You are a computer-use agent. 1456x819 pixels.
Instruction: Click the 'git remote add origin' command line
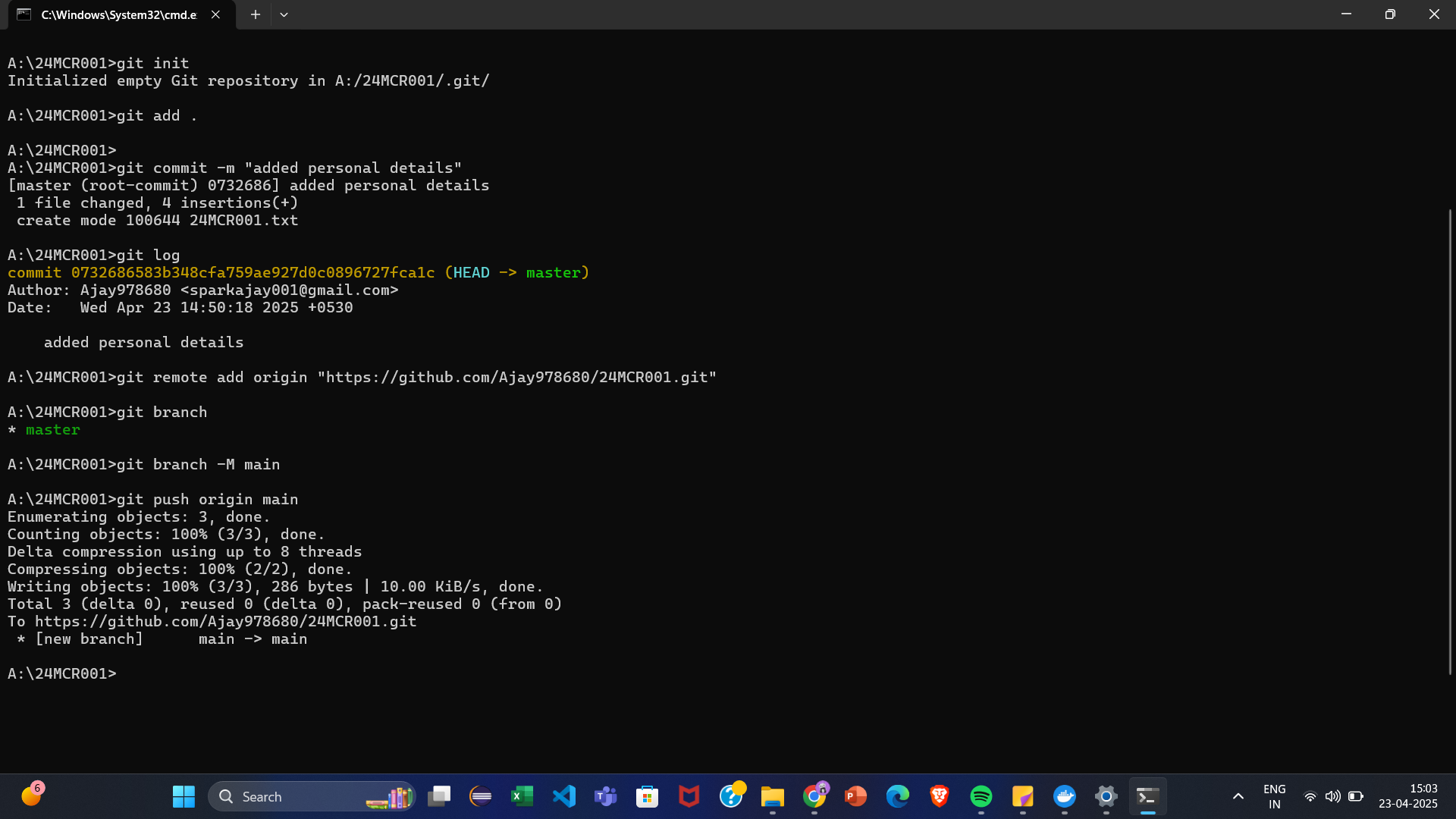[362, 377]
